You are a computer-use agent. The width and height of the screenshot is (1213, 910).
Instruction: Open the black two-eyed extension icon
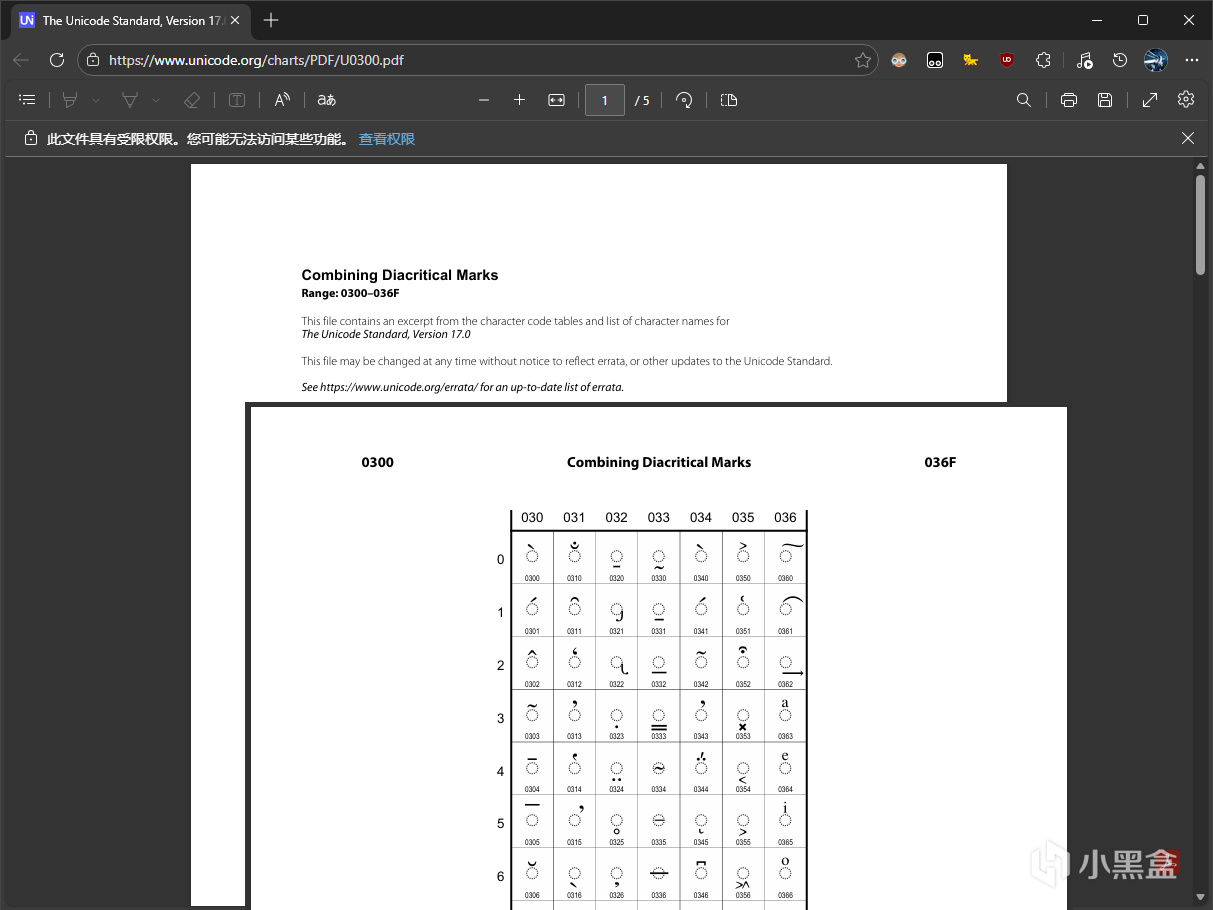(x=935, y=60)
